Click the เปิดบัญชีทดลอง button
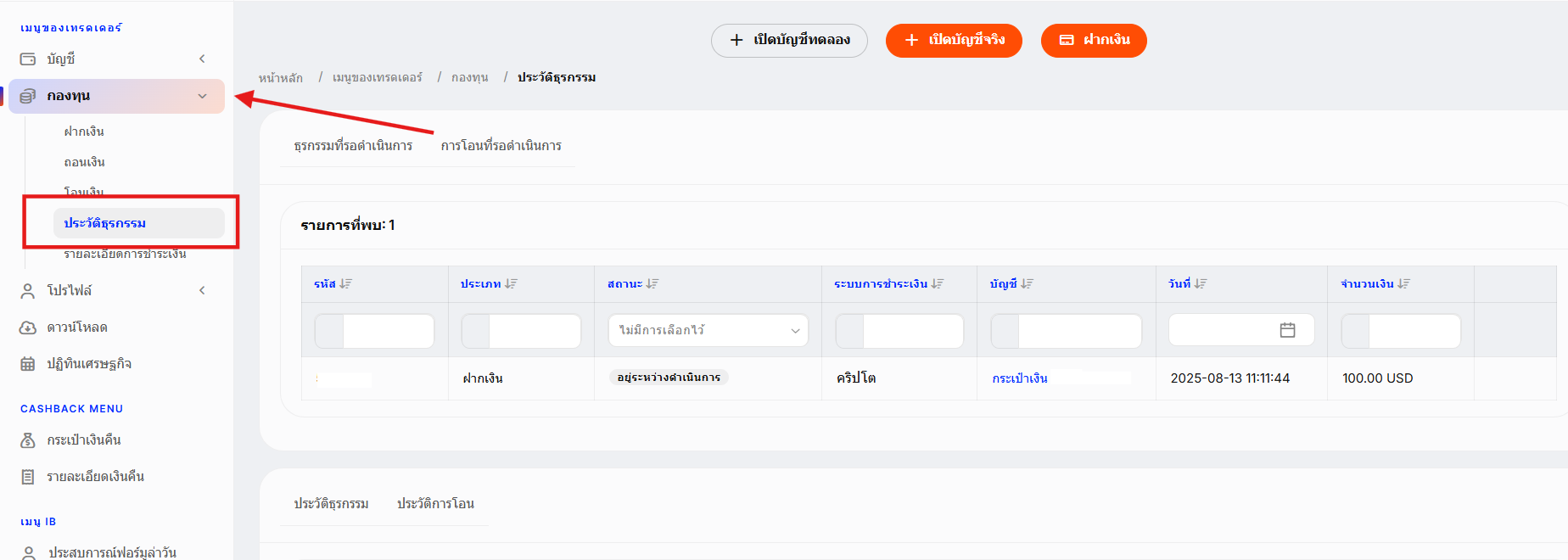The width and height of the screenshot is (1568, 560). click(789, 40)
